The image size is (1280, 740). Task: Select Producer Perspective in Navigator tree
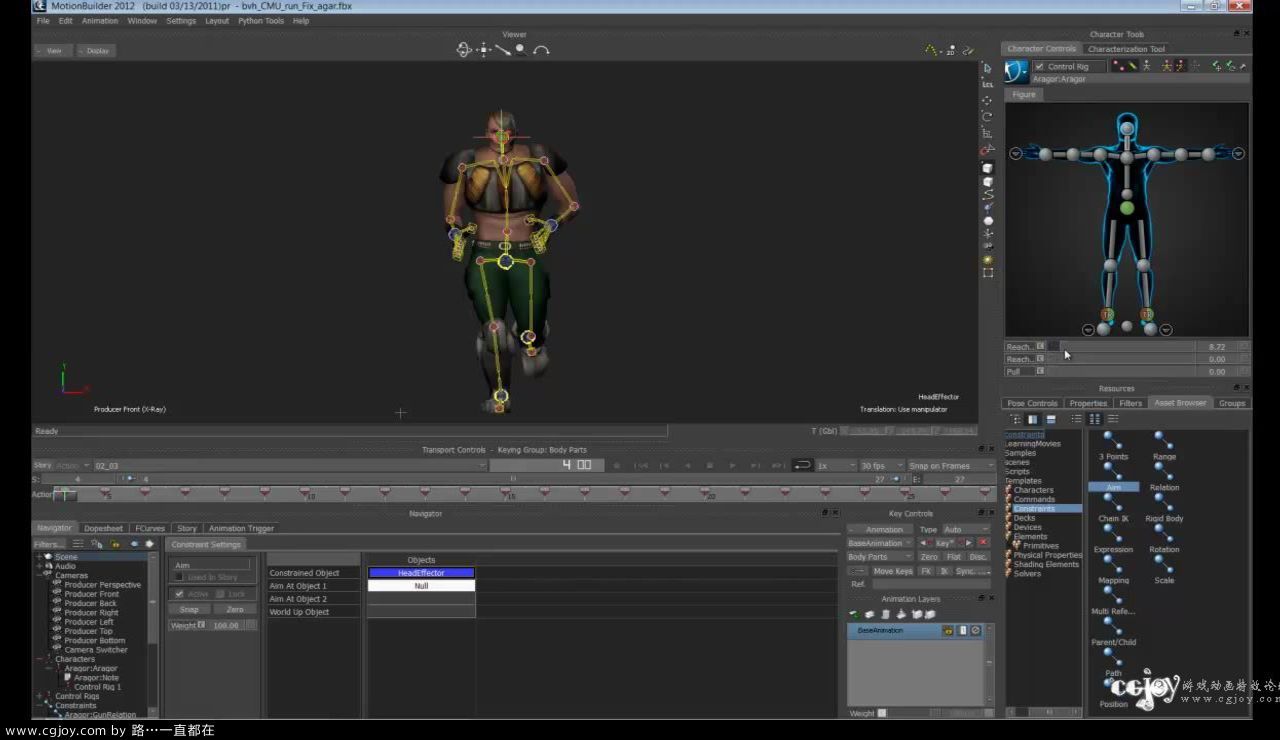(103, 585)
